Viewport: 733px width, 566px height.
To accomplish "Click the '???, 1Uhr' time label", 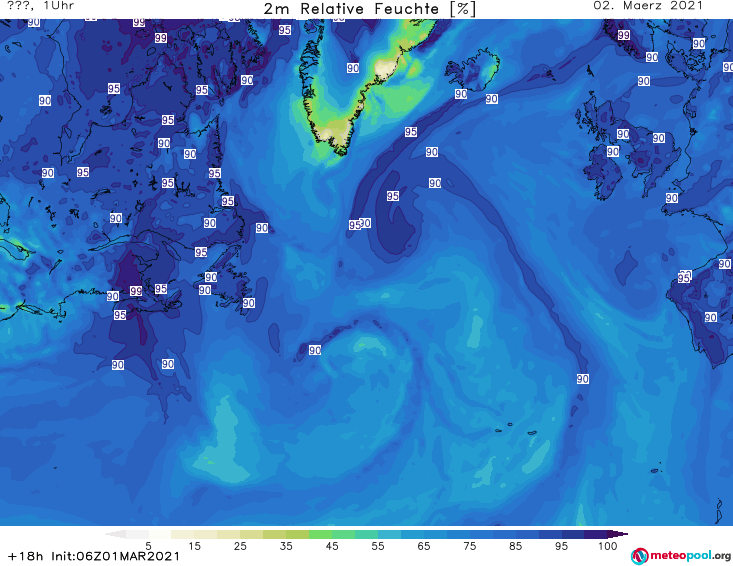I will click(41, 6).
